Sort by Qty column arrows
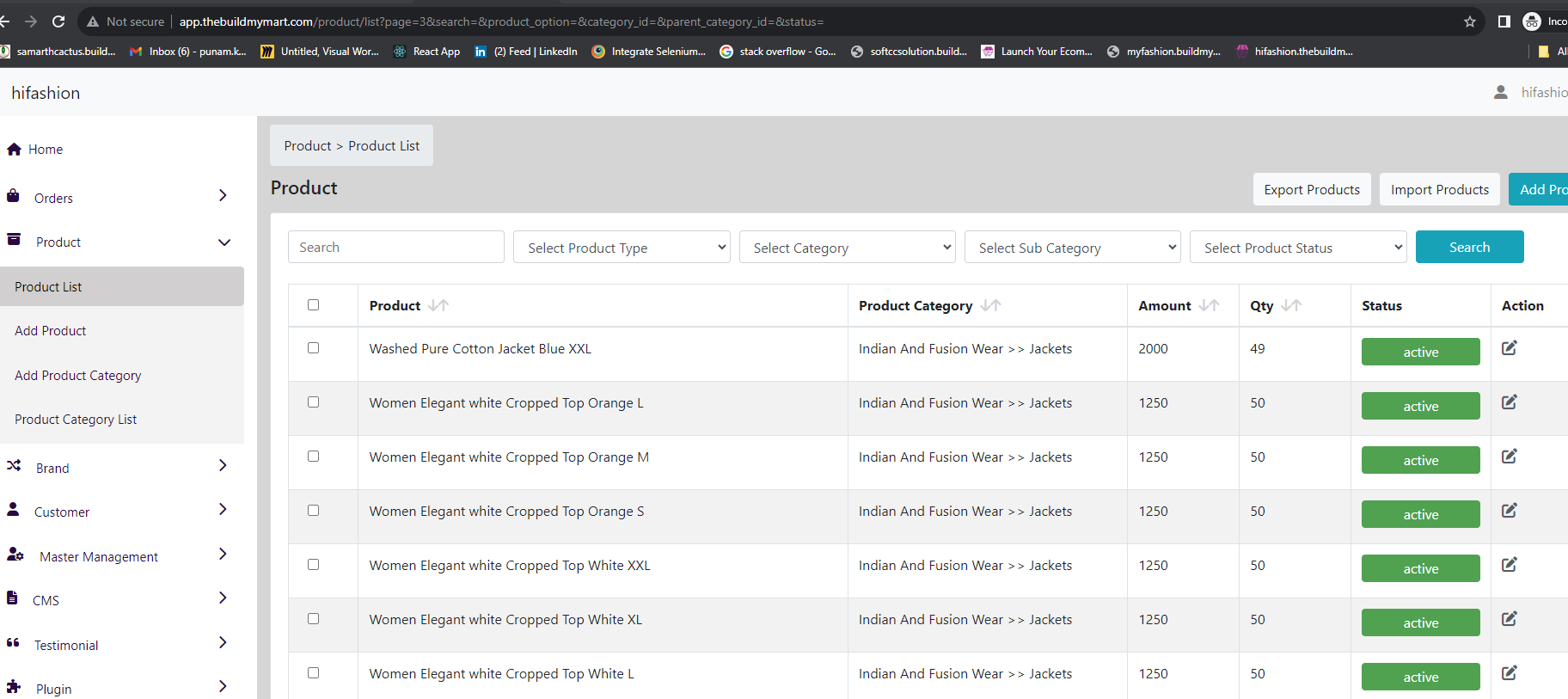The height and width of the screenshot is (699, 1568). pyautogui.click(x=1291, y=305)
